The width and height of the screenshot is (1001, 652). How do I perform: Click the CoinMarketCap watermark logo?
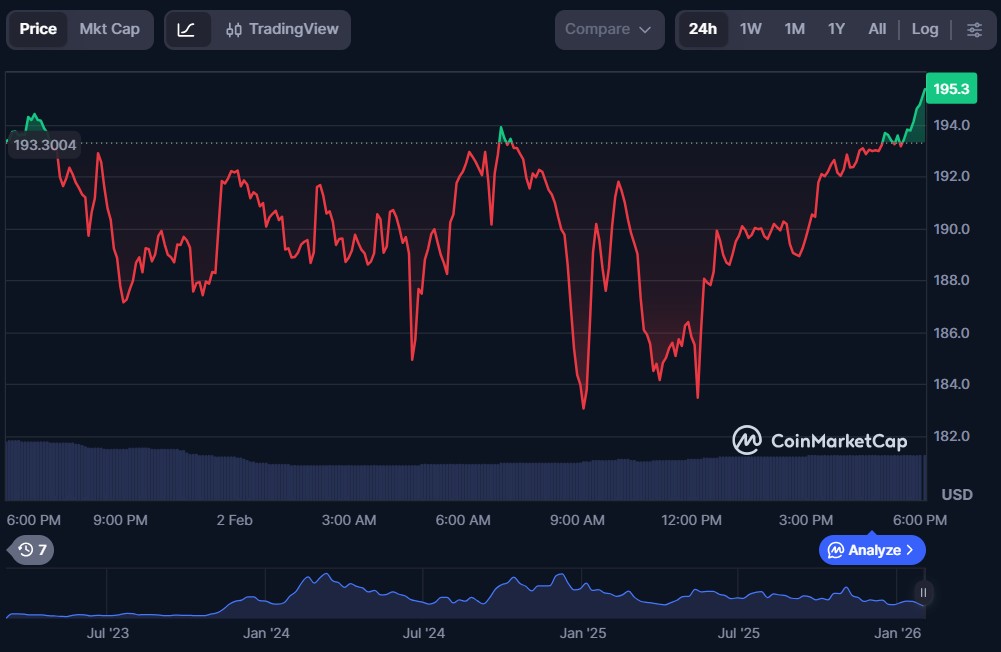click(x=819, y=440)
